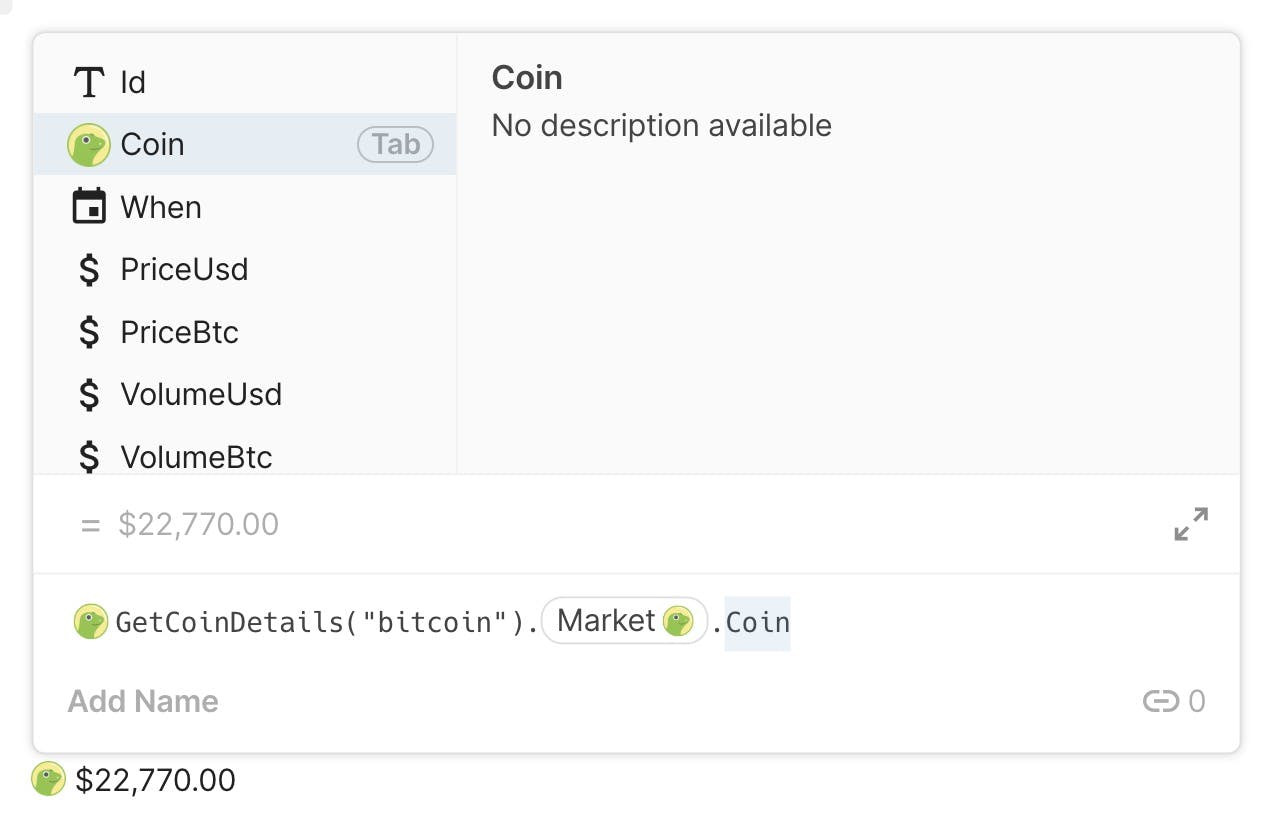Click the Market chip in the formula
This screenshot has height=832, width=1272.
624,621
